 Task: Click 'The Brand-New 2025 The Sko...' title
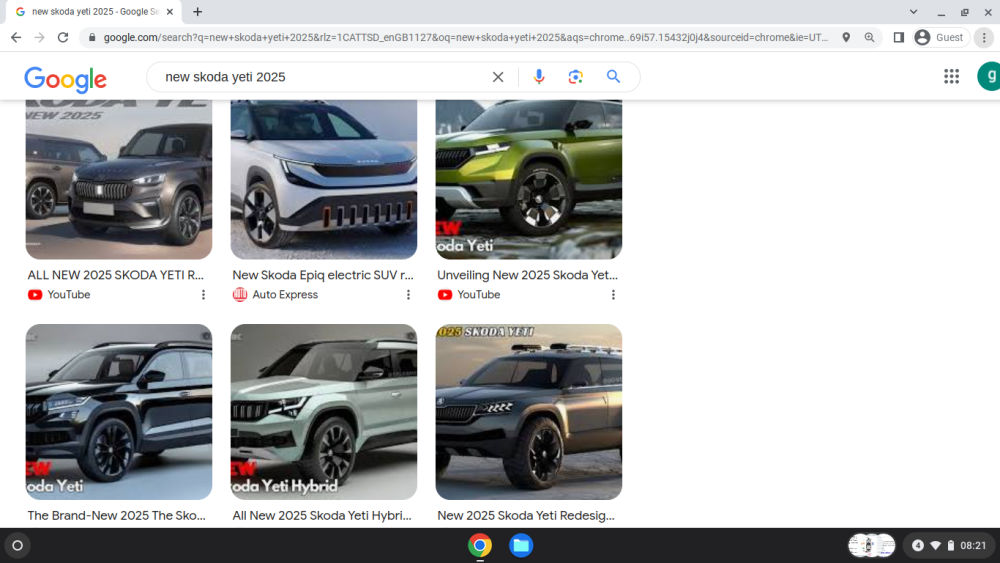(x=117, y=515)
